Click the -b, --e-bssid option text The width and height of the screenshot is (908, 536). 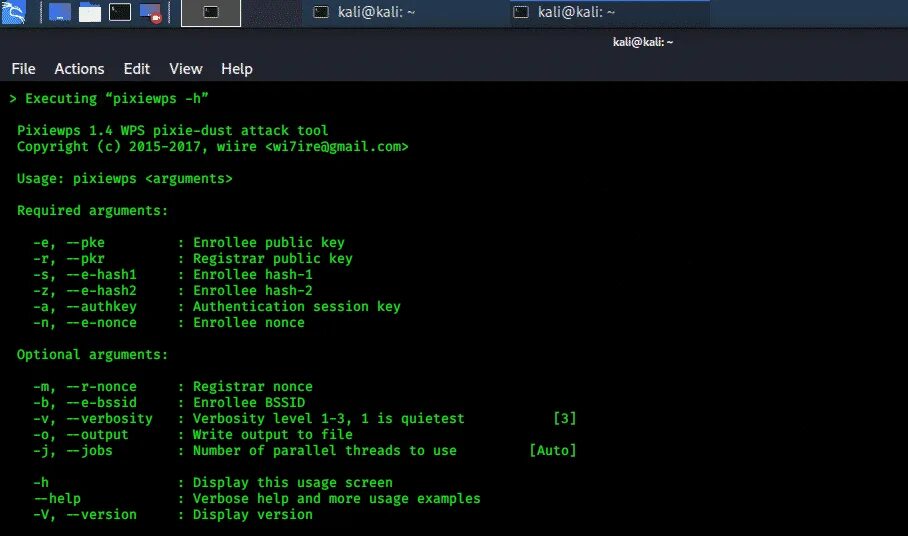tap(85, 403)
